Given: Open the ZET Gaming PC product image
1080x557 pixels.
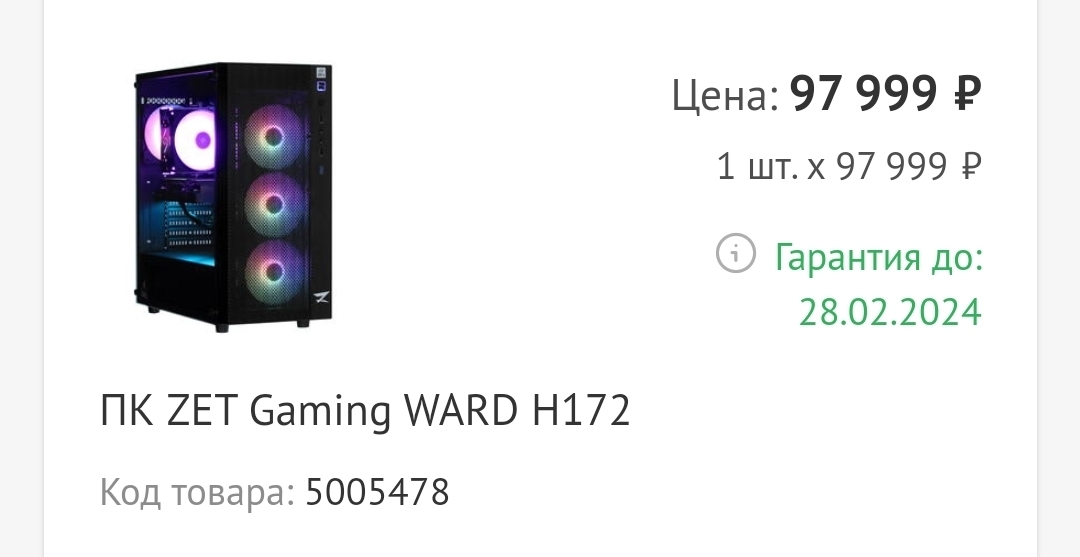Looking at the screenshot, I should point(233,198).
